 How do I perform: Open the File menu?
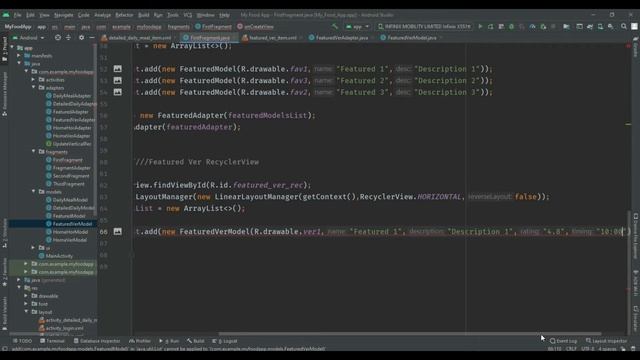[x=18, y=15]
